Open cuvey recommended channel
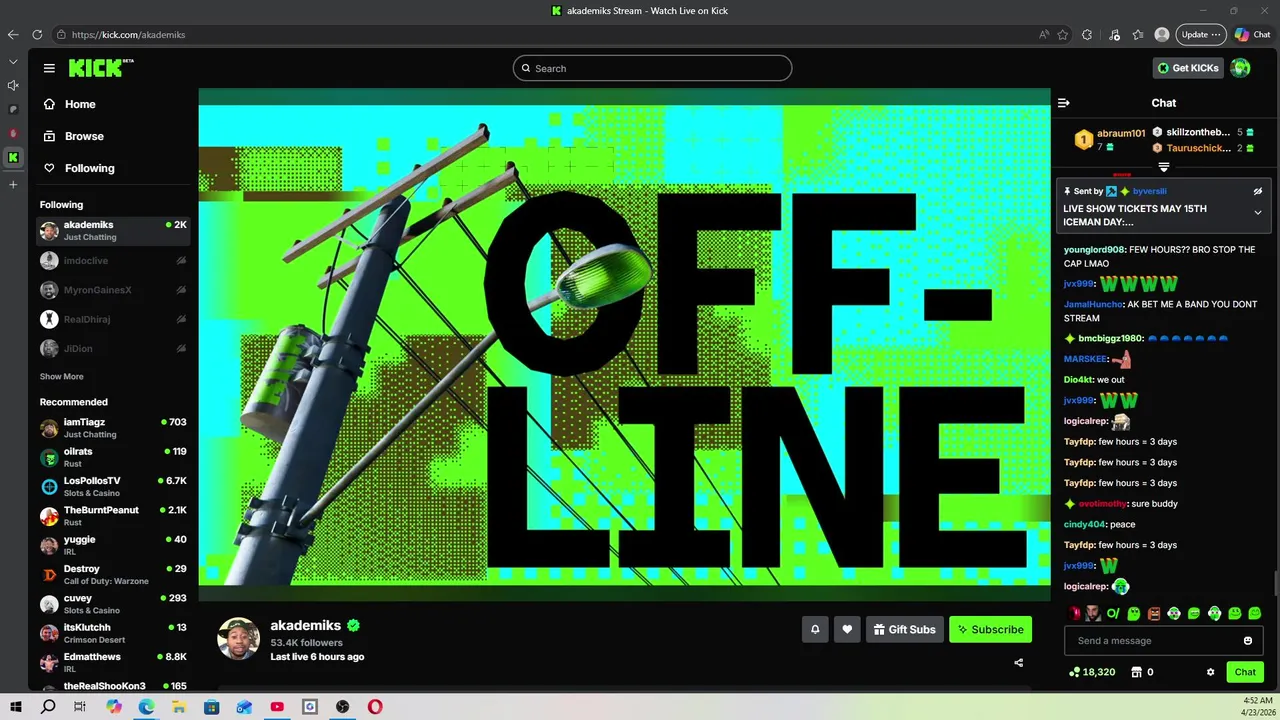Image resolution: width=1280 pixels, height=720 pixels. [x=113, y=604]
